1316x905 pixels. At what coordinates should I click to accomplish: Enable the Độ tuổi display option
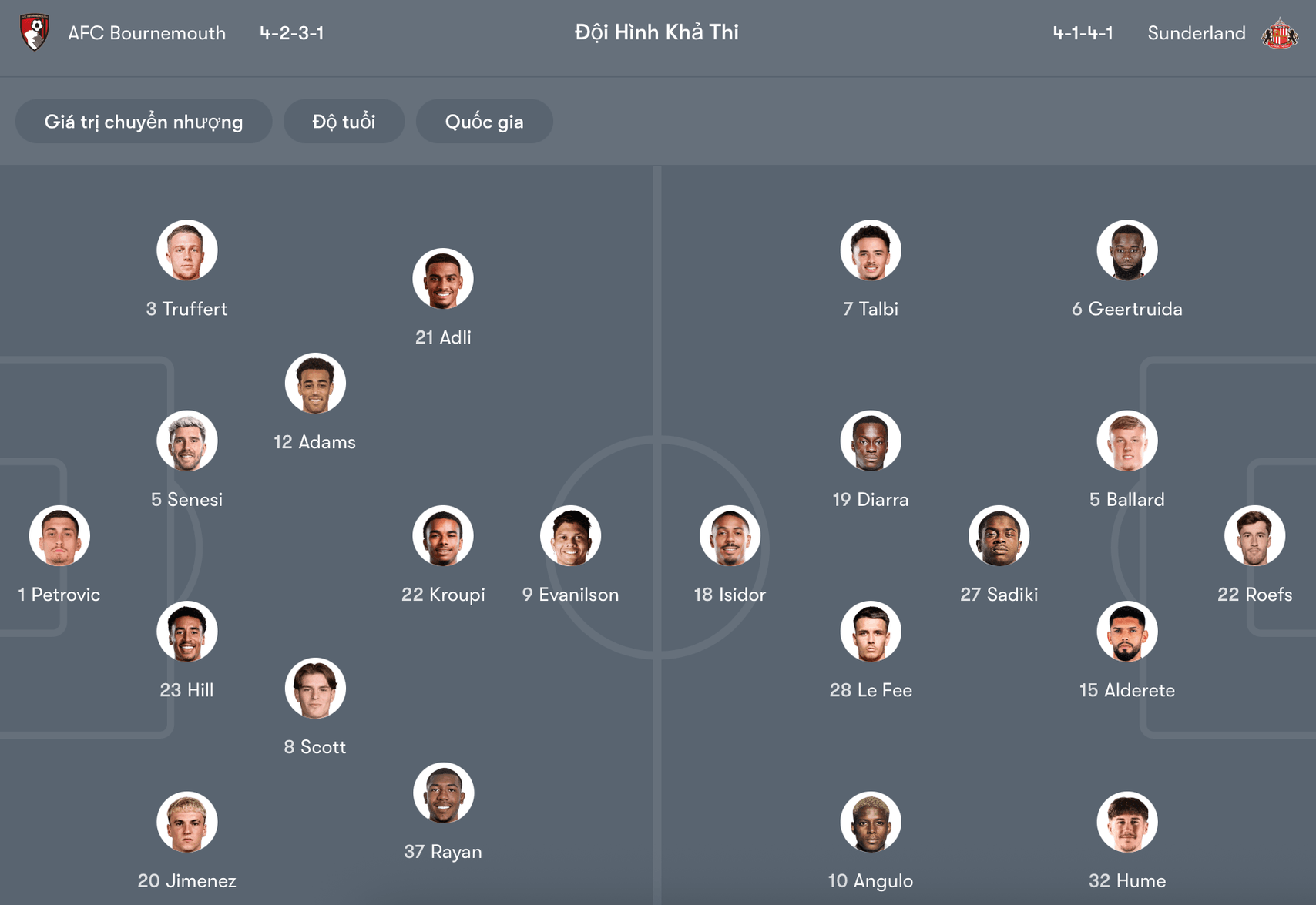tap(344, 121)
